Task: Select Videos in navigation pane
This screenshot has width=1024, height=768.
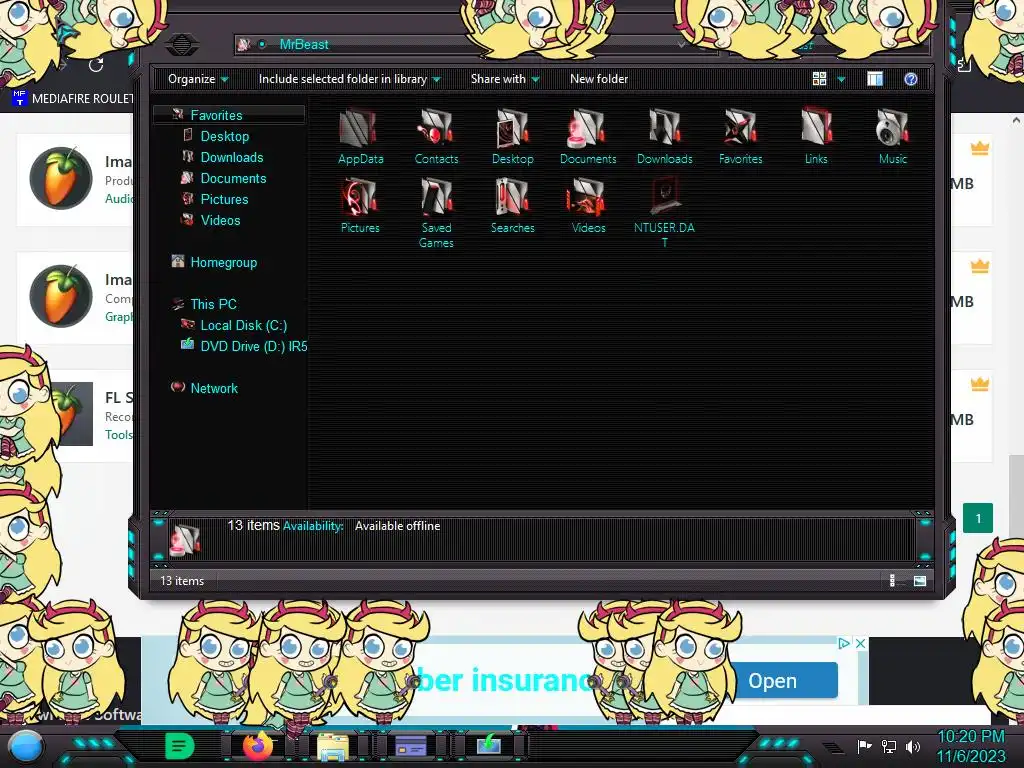Action: click(x=220, y=220)
